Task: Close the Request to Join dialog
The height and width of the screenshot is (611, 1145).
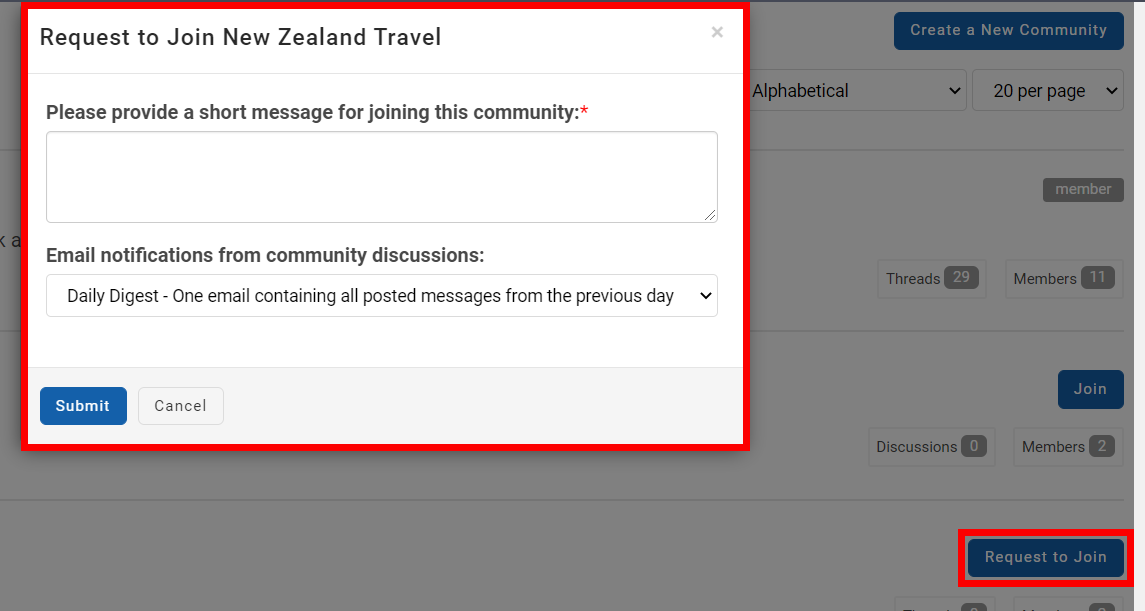Action: pyautogui.click(x=717, y=33)
